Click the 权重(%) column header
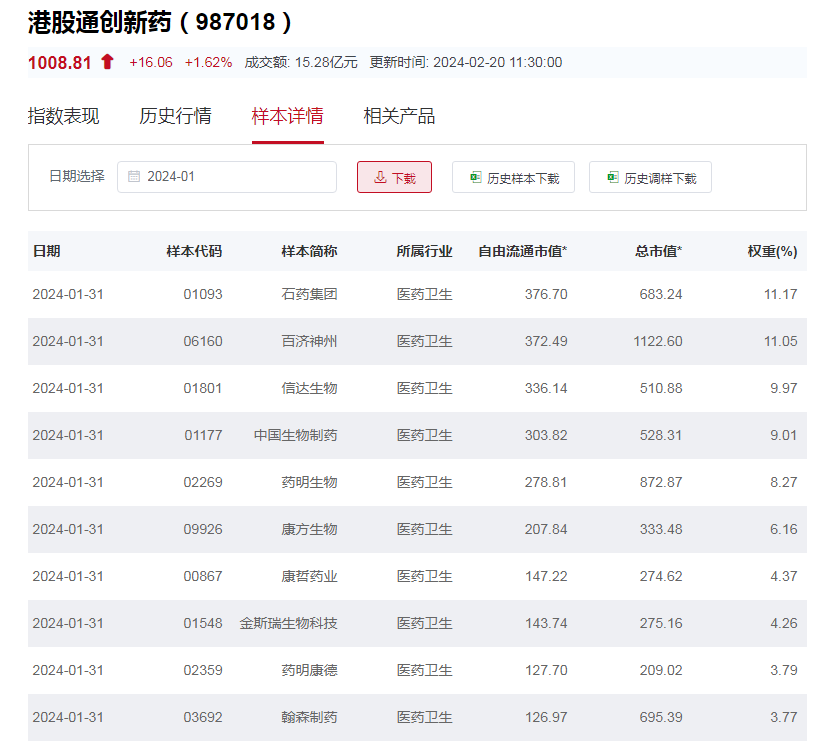The image size is (813, 747). point(773,251)
